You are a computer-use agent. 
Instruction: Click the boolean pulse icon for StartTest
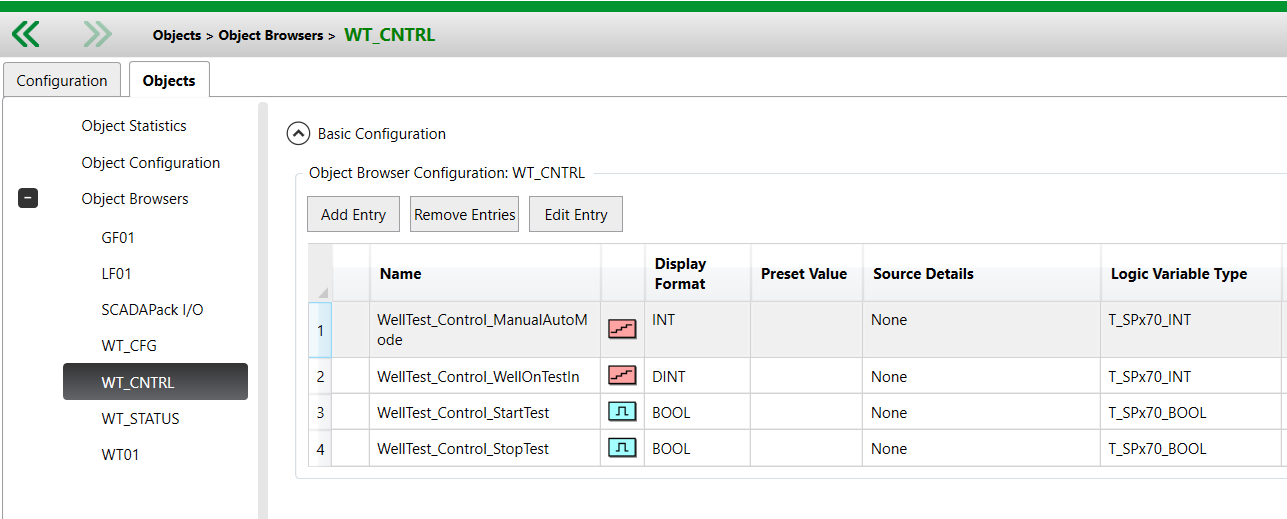point(622,412)
